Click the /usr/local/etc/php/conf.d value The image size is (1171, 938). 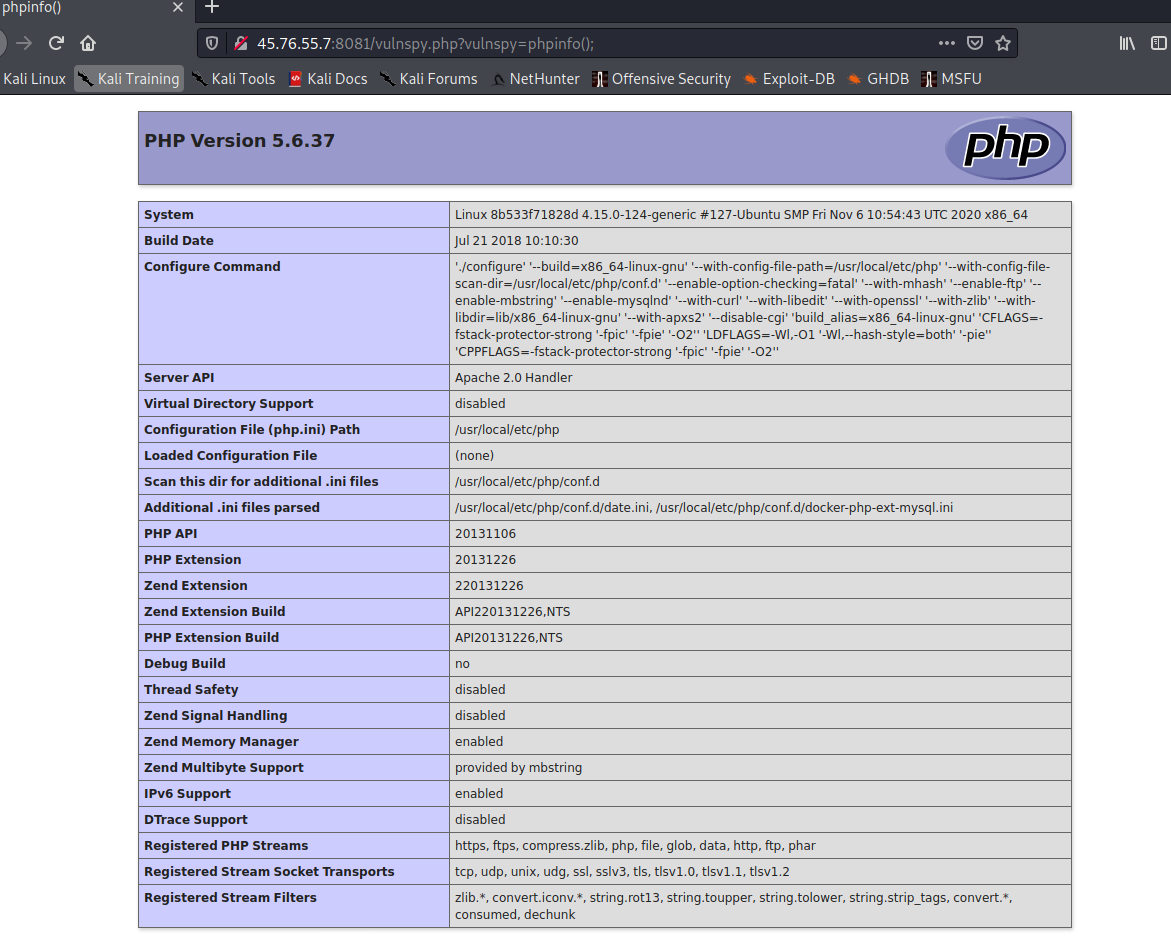pyautogui.click(x=527, y=482)
